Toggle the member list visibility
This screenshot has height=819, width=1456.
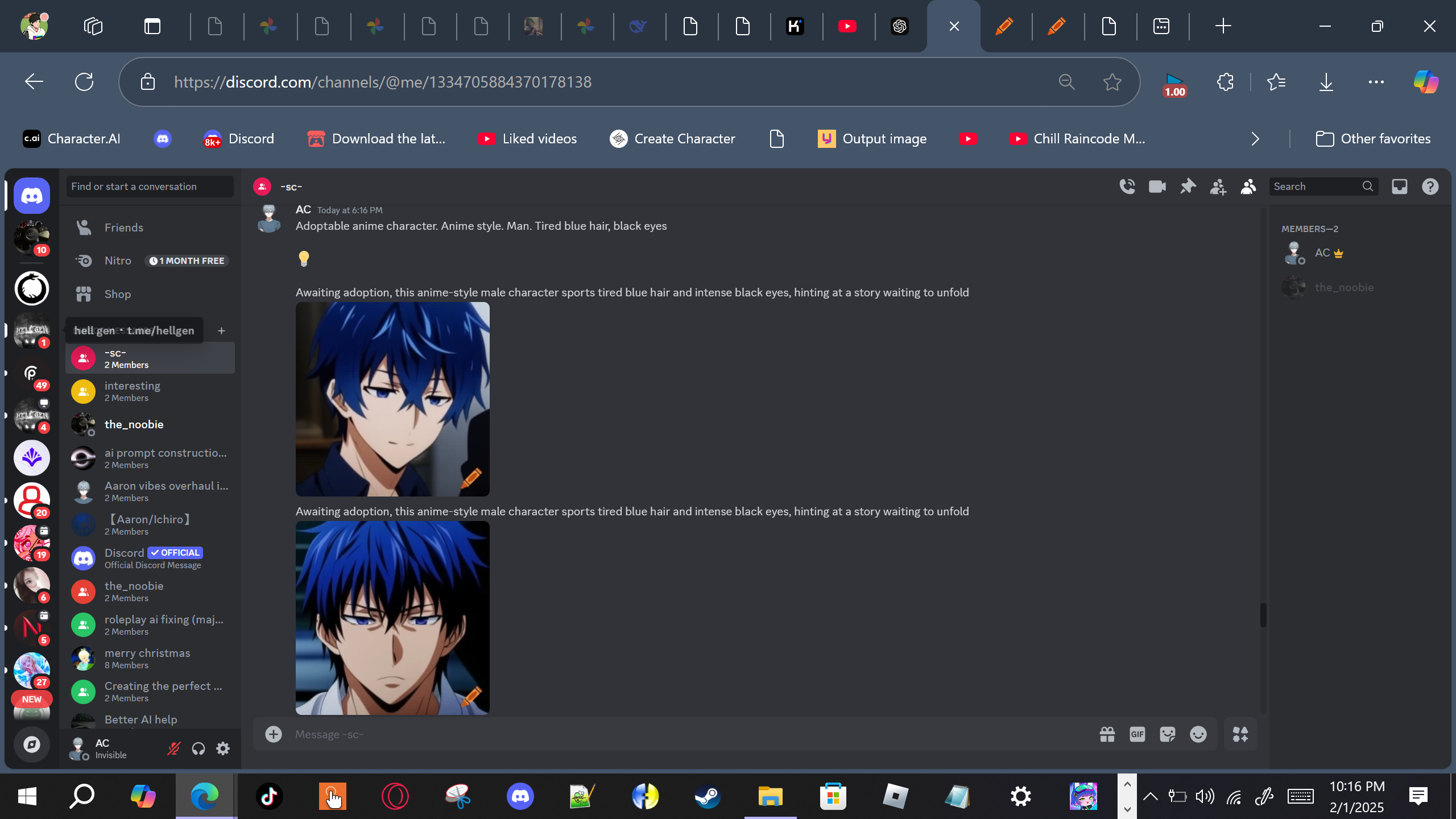[x=1248, y=187]
